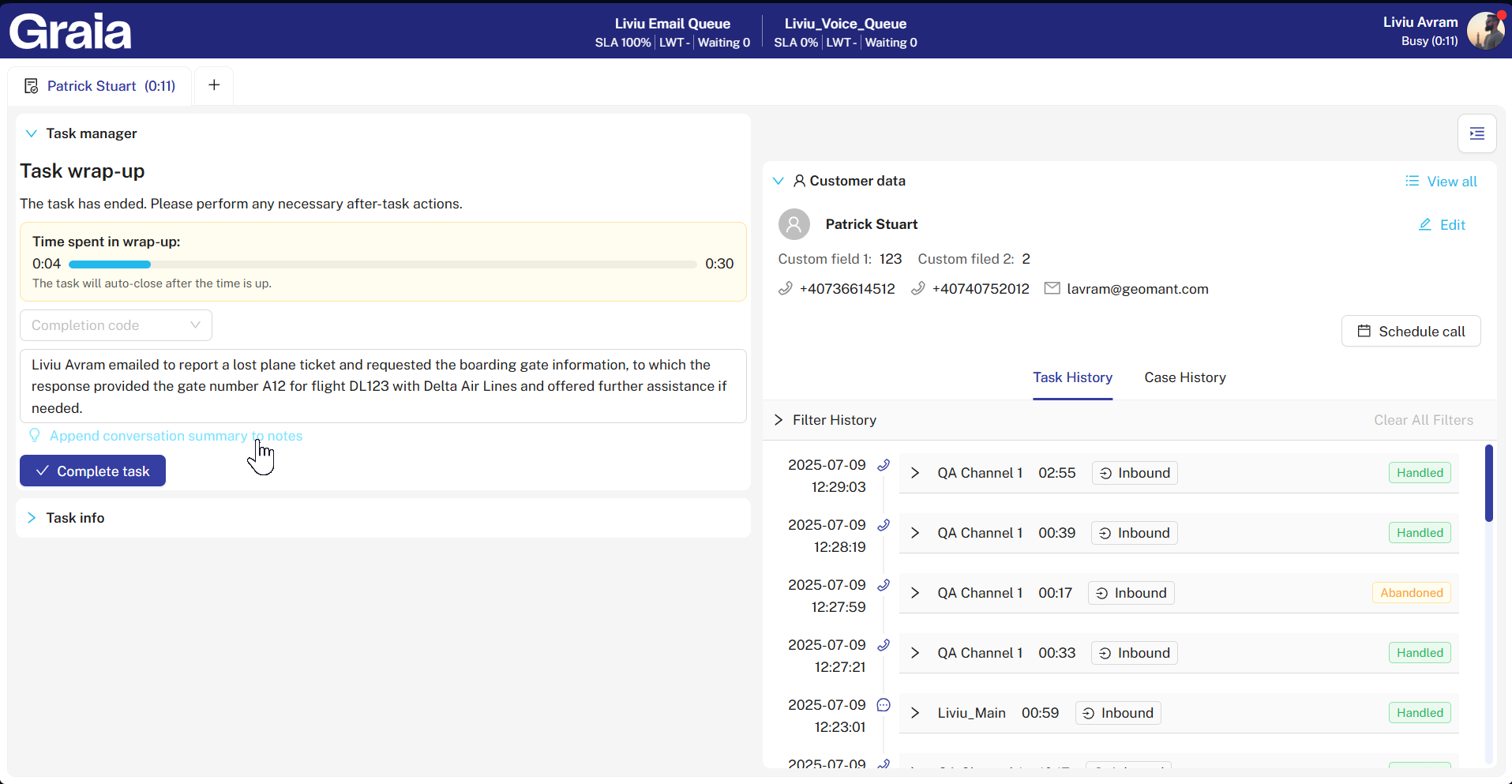This screenshot has height=784, width=1512.
Task: Expand the Liviu_Main 00:59 history entry
Action: [915, 713]
